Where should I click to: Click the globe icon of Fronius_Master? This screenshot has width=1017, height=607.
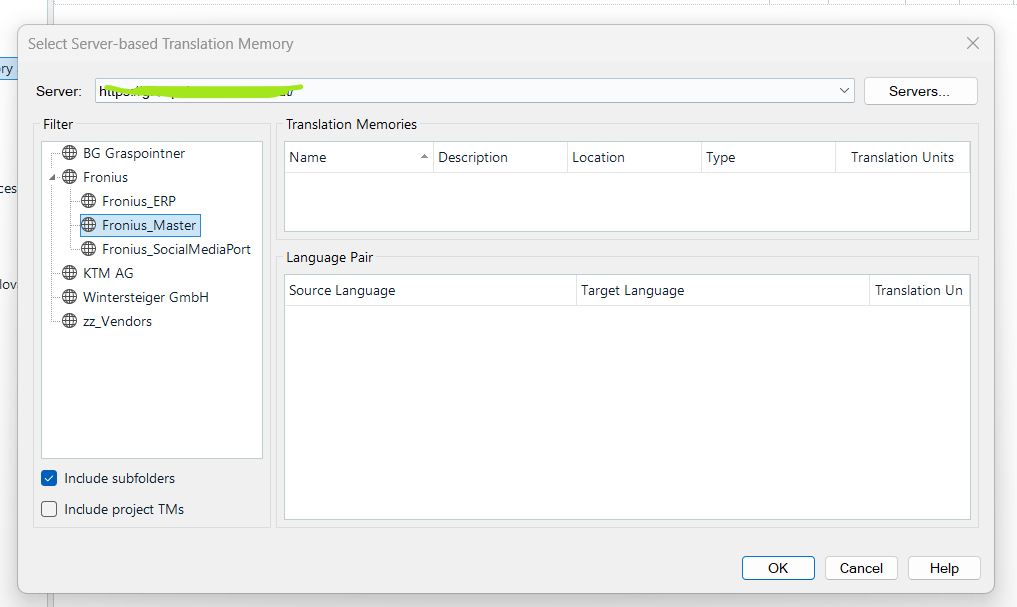[88, 225]
